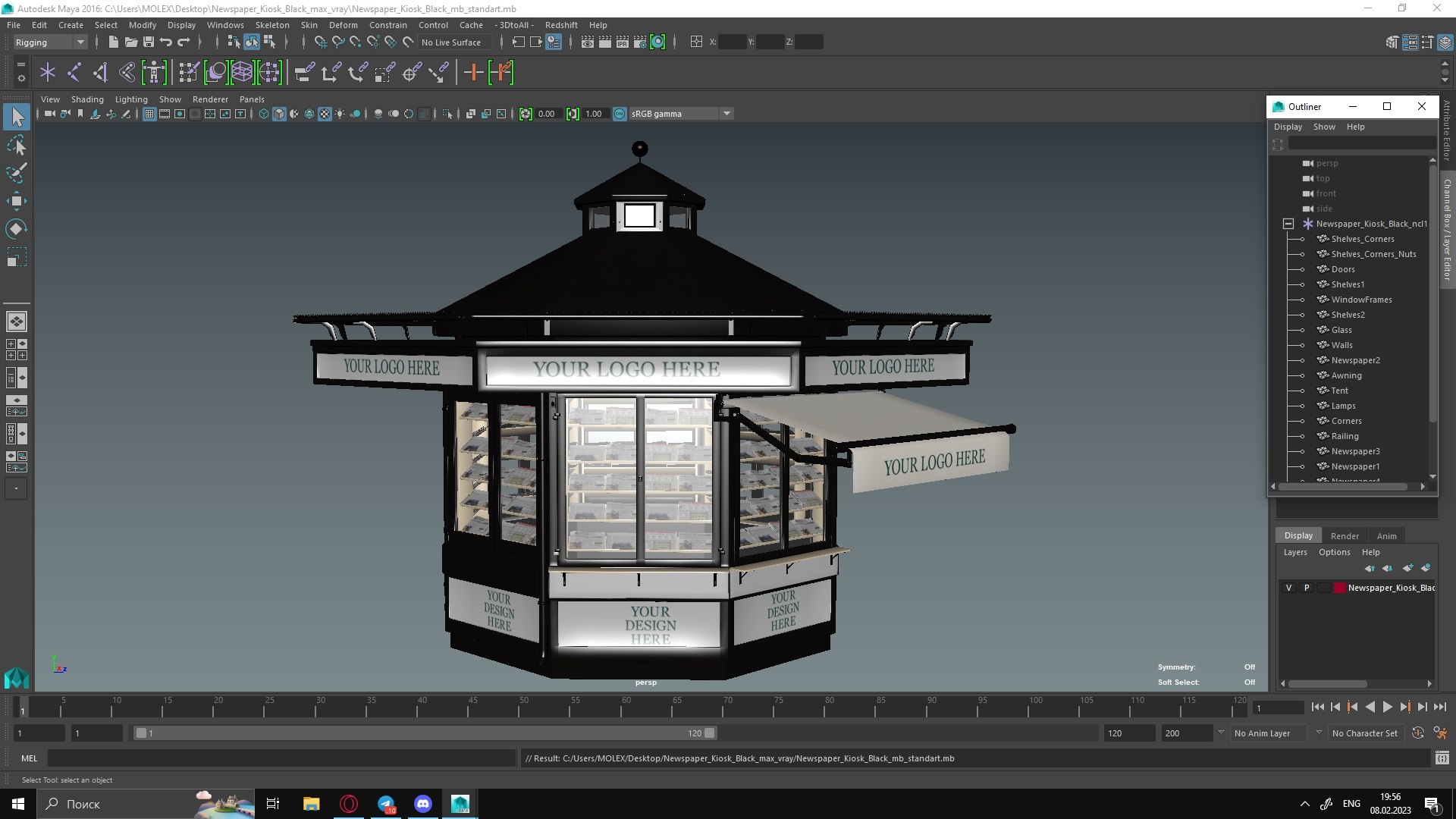Viewport: 1456px width, 819px height.
Task: Select the Awning node in Outliner
Action: point(1346,375)
